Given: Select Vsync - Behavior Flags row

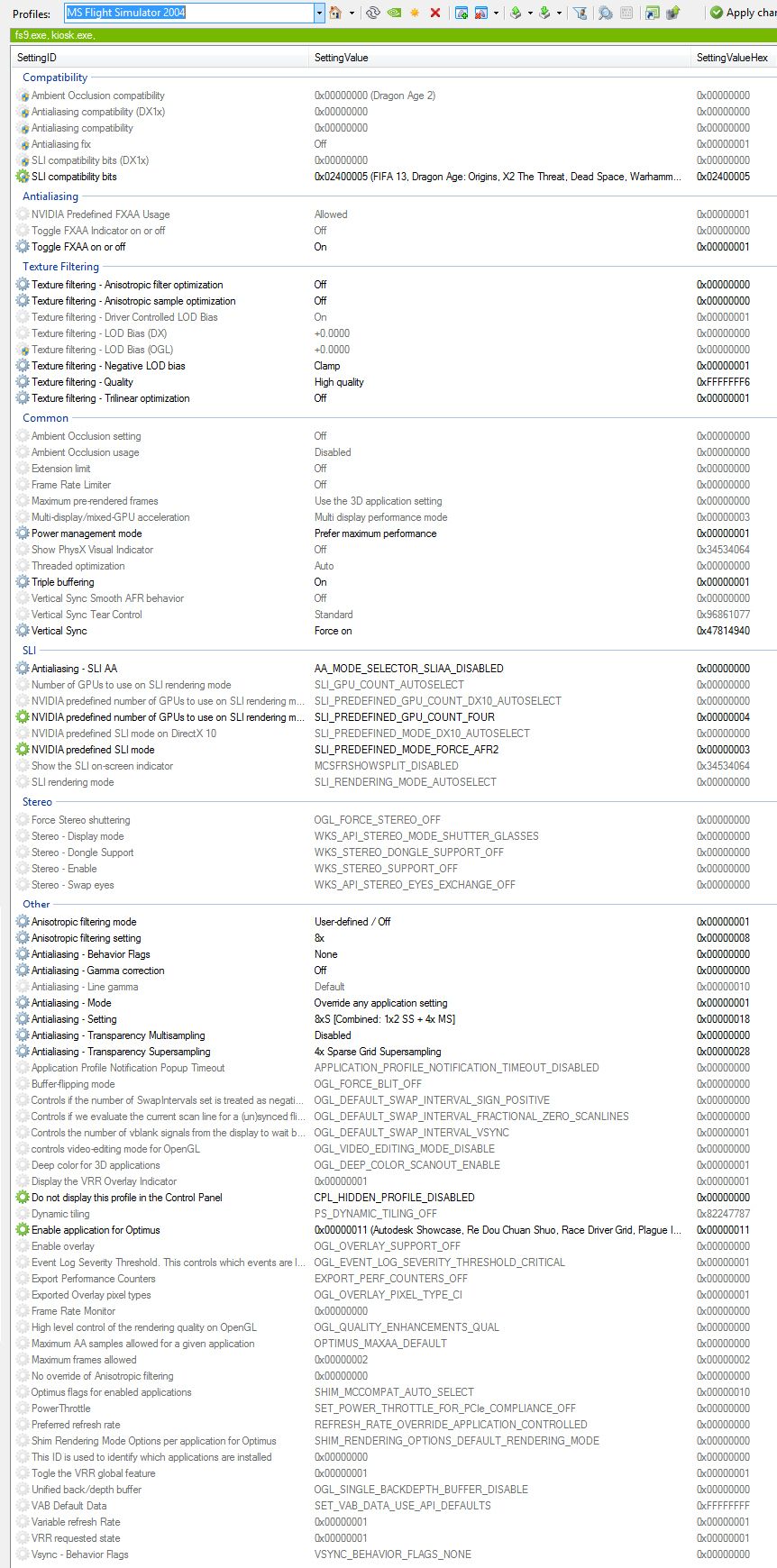Looking at the screenshot, I should click(394, 1554).
